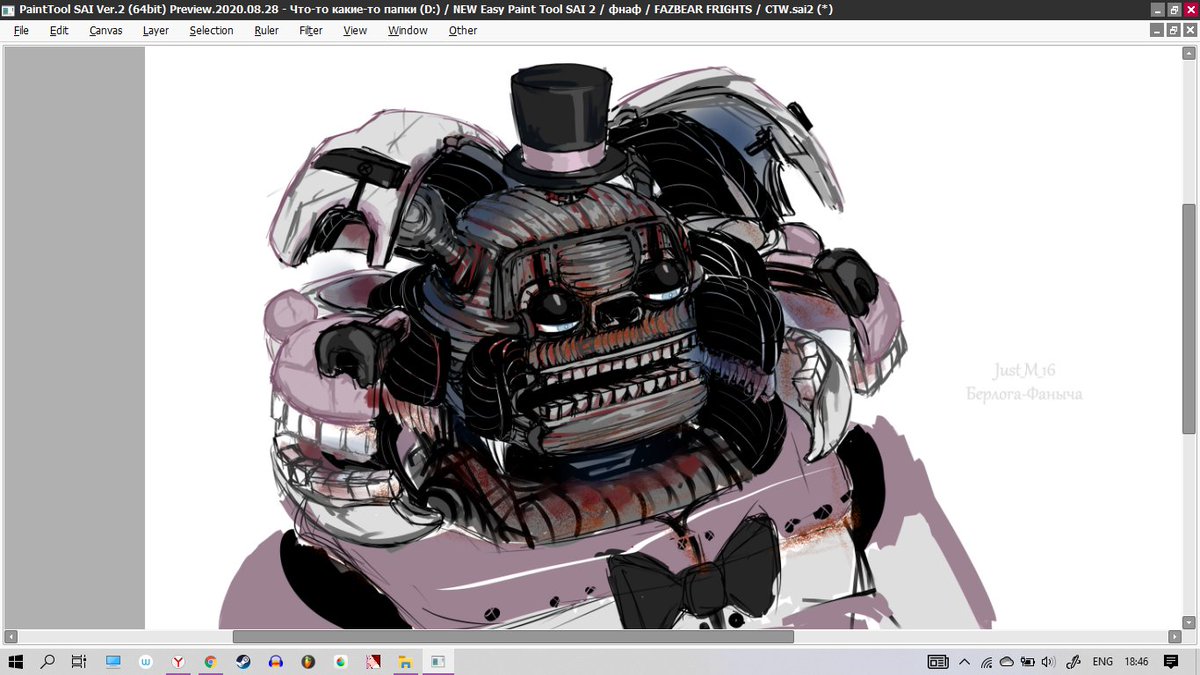
Task: Open Windows taskbar search
Action: pos(47,661)
